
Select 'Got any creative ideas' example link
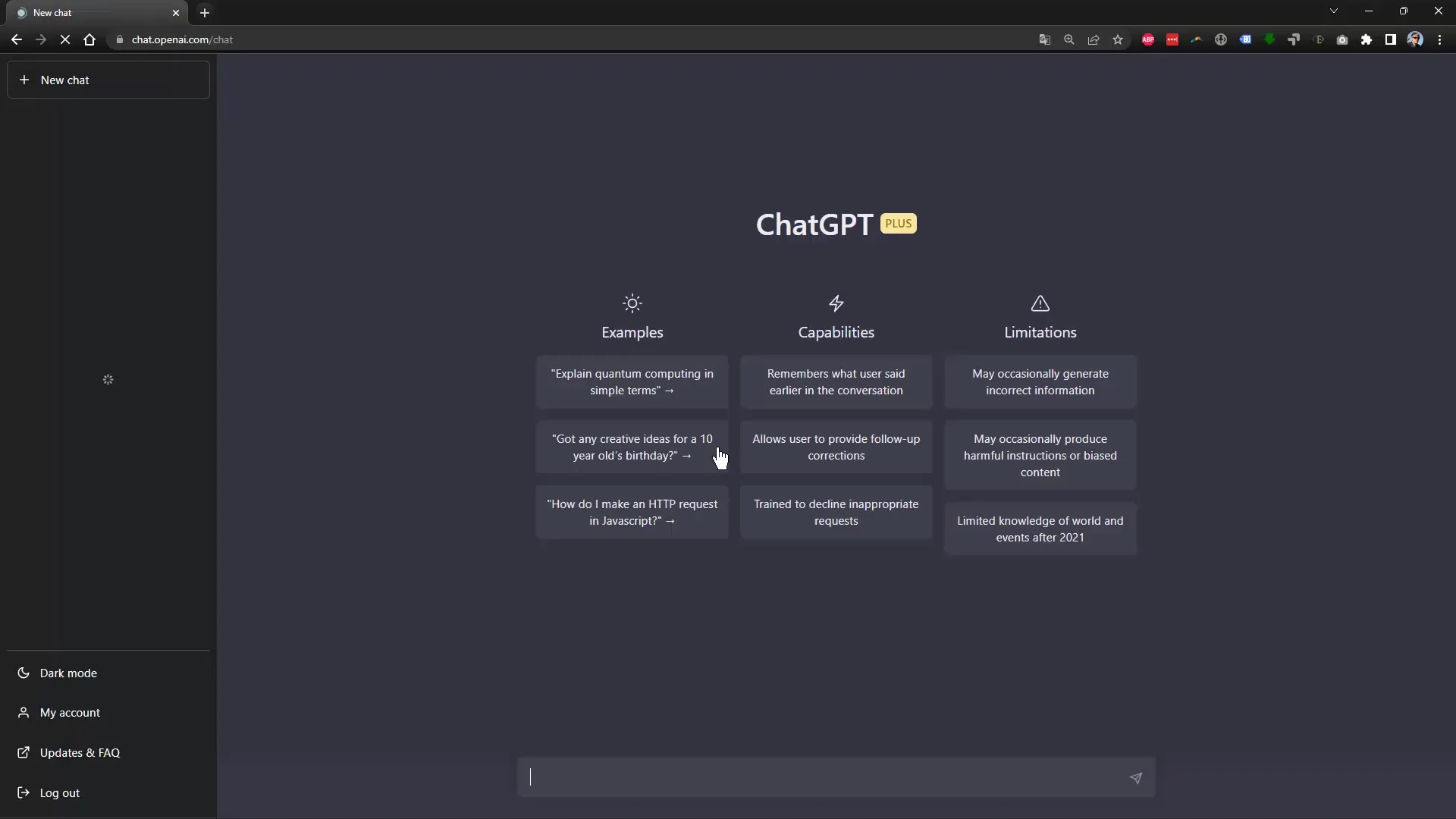(632, 447)
